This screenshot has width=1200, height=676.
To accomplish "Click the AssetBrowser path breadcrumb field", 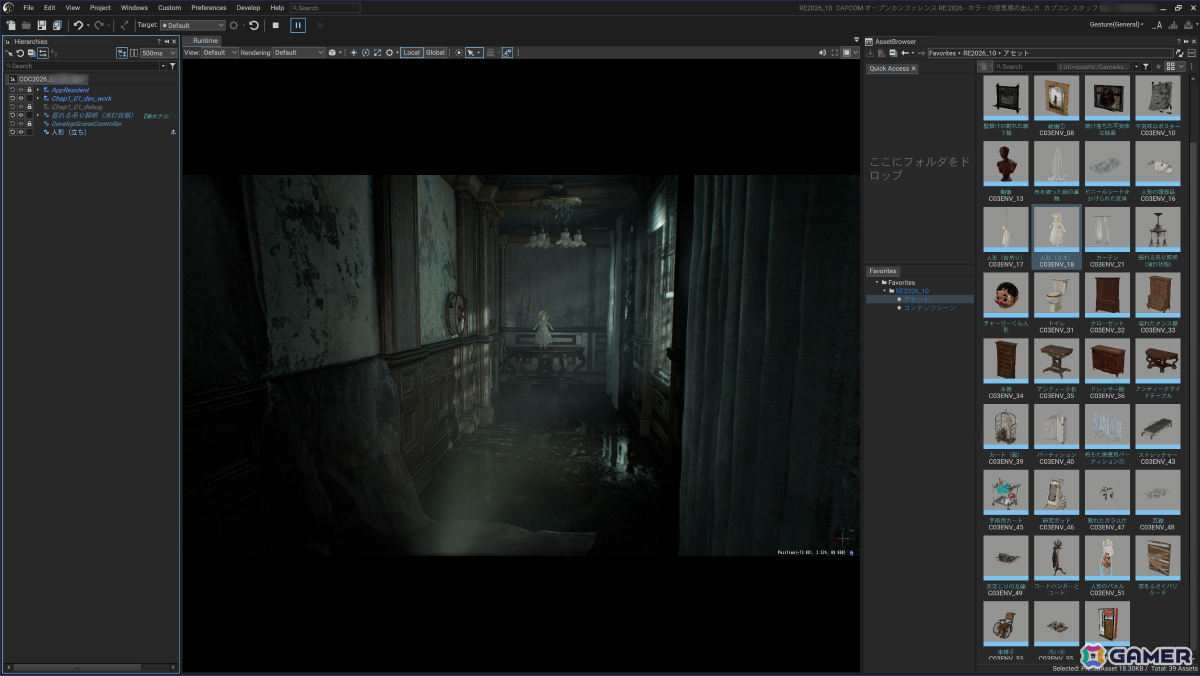I will pyautogui.click(x=1049, y=53).
